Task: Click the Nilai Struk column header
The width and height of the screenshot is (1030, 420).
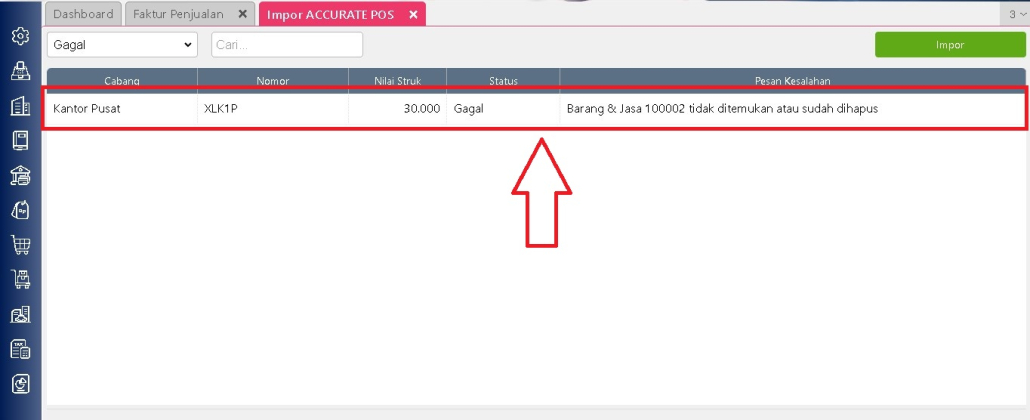Action: click(x=397, y=80)
